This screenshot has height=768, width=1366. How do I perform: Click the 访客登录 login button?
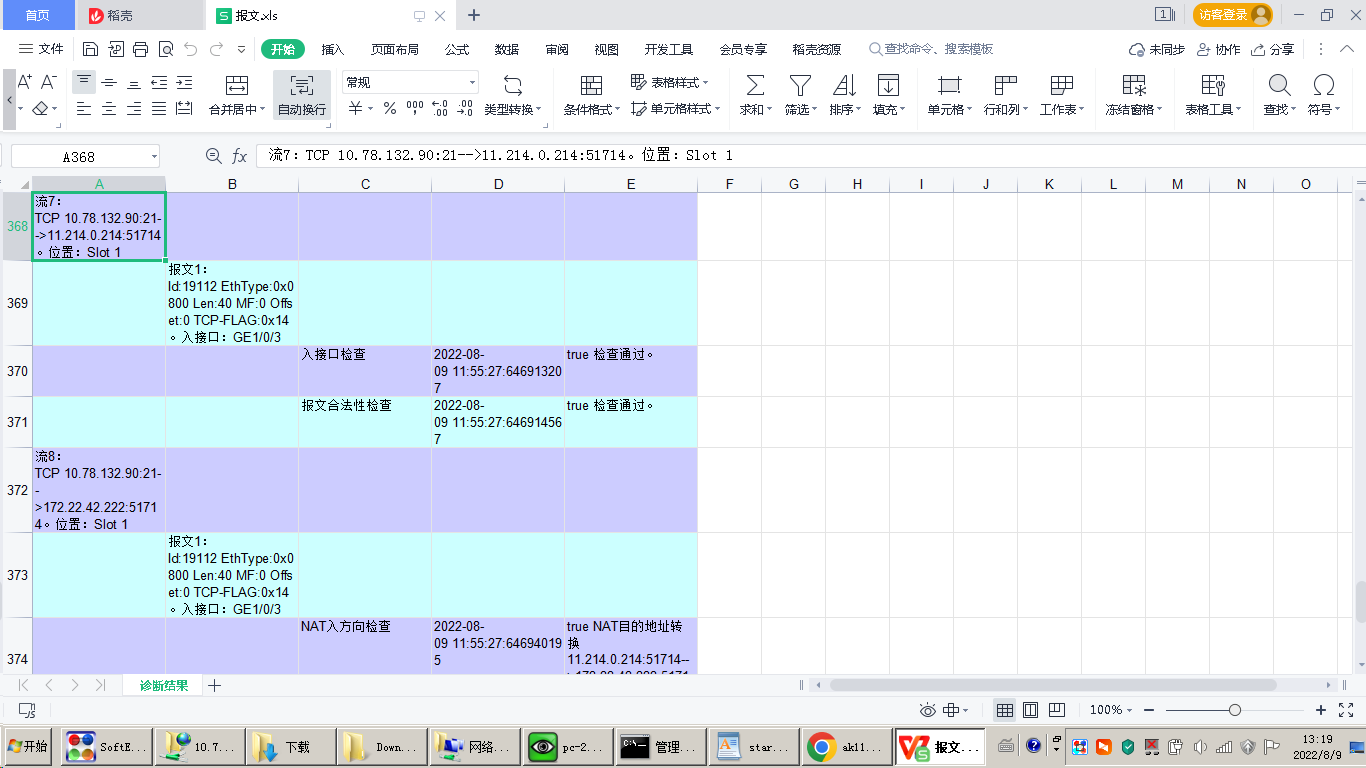(x=1233, y=15)
